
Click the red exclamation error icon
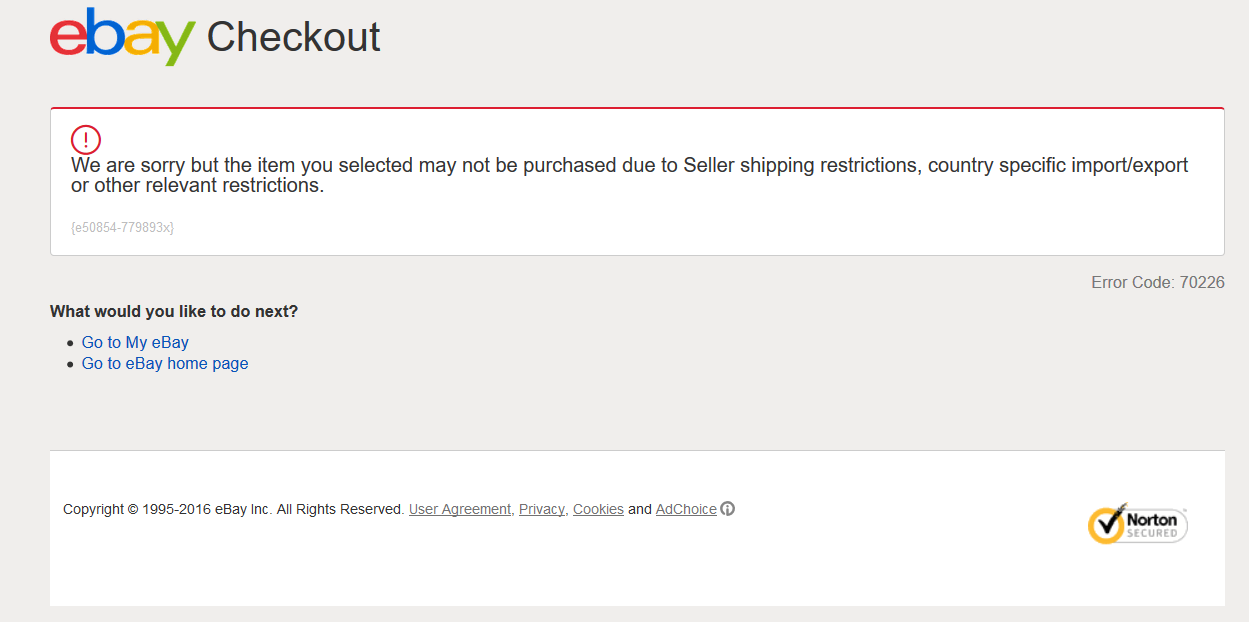[86, 139]
